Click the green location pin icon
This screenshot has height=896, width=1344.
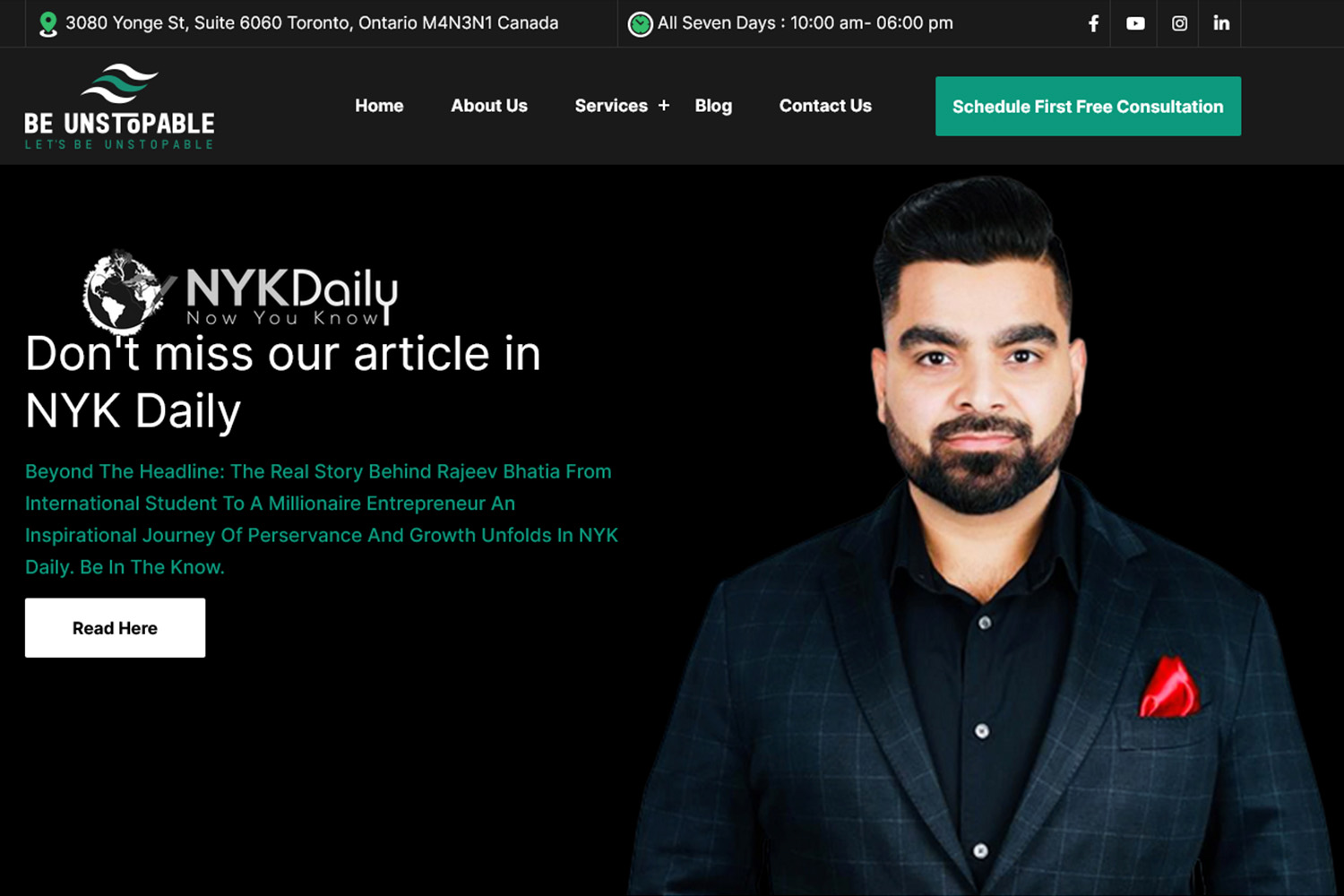coord(48,24)
